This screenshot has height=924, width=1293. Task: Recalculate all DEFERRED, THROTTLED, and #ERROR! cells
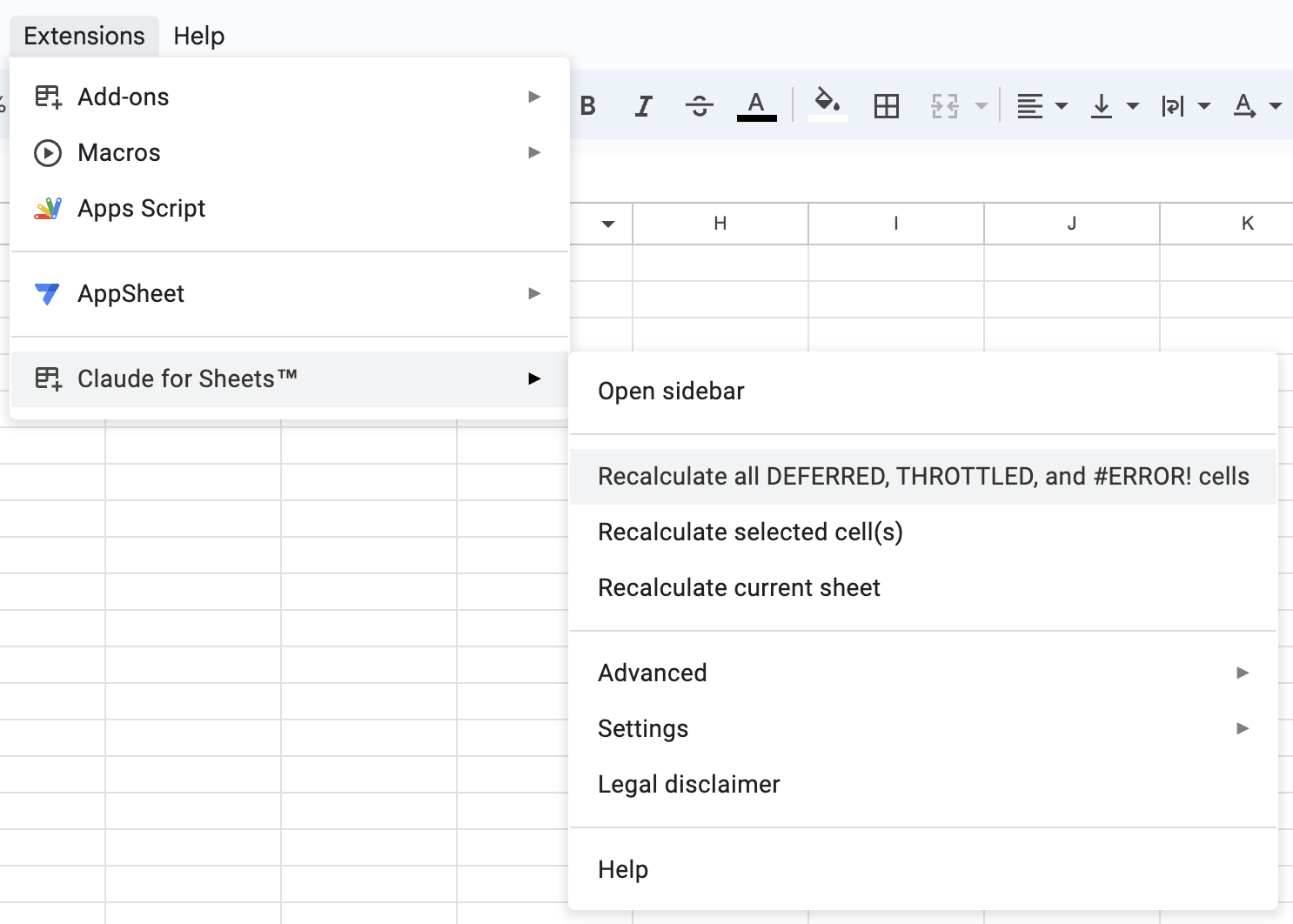(923, 476)
